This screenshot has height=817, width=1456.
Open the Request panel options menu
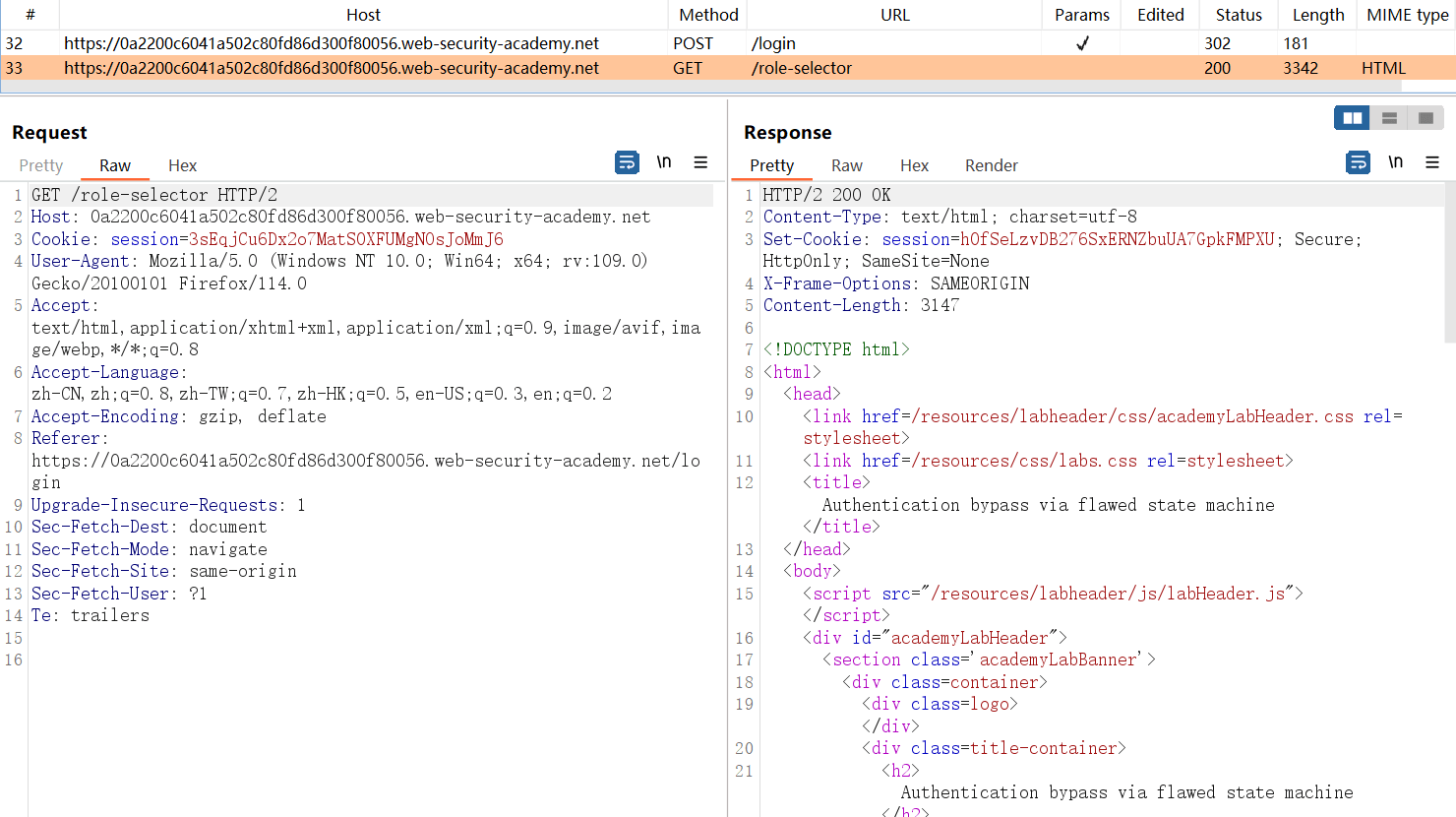point(700,162)
